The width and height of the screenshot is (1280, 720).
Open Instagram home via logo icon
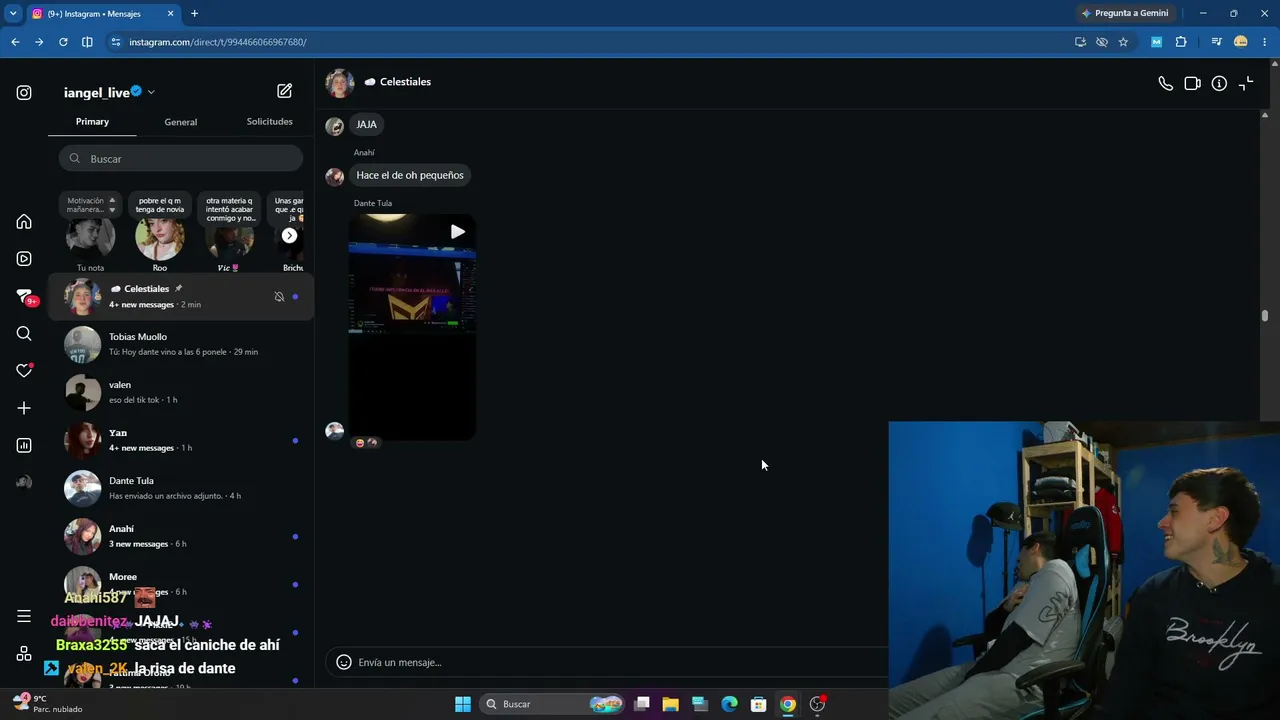tap(24, 93)
